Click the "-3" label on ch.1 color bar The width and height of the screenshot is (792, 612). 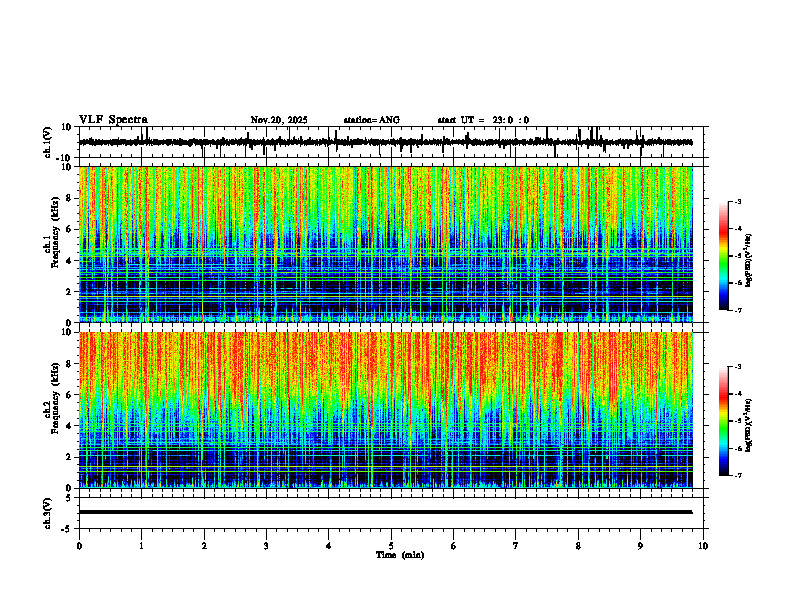coord(738,201)
